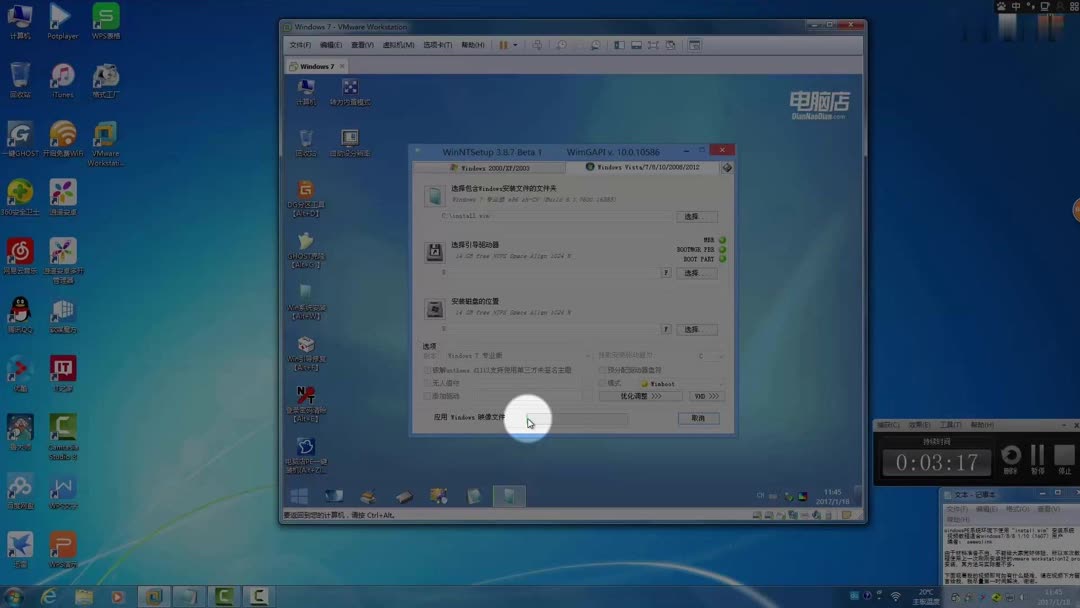
Task: Click the install source folder icon in WinNTSetup
Action: tap(433, 195)
